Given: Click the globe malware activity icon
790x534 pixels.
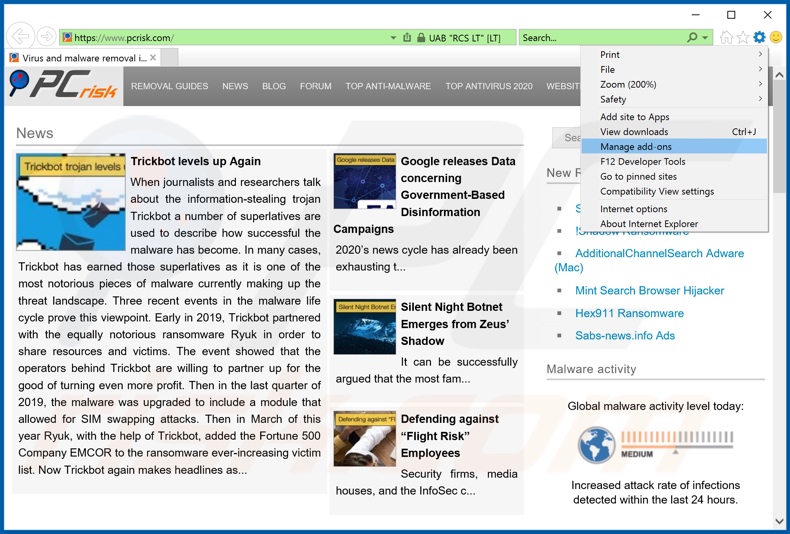Looking at the screenshot, I should (x=597, y=445).
